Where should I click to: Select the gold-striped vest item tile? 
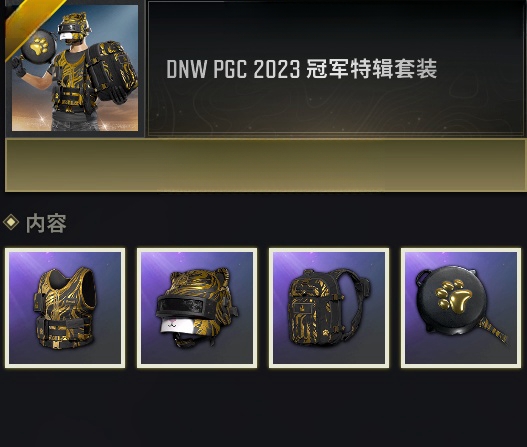(65, 308)
